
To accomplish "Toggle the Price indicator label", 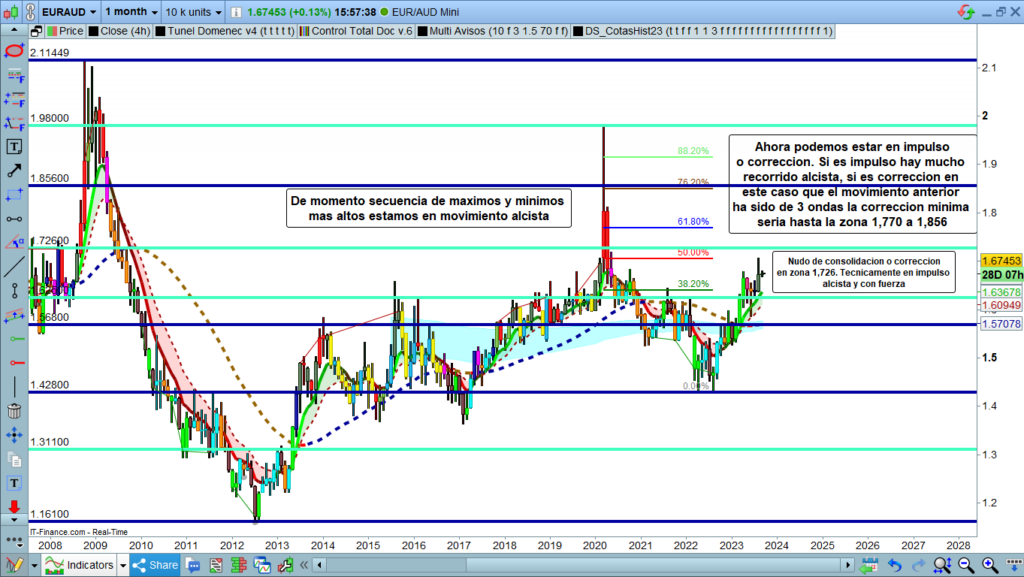I will point(63,31).
